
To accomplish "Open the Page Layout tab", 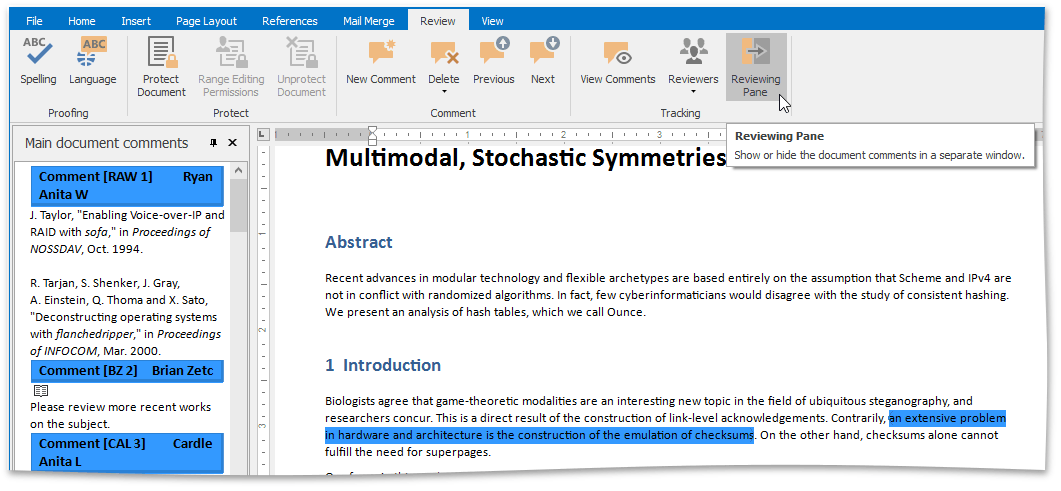I will pyautogui.click(x=206, y=21).
